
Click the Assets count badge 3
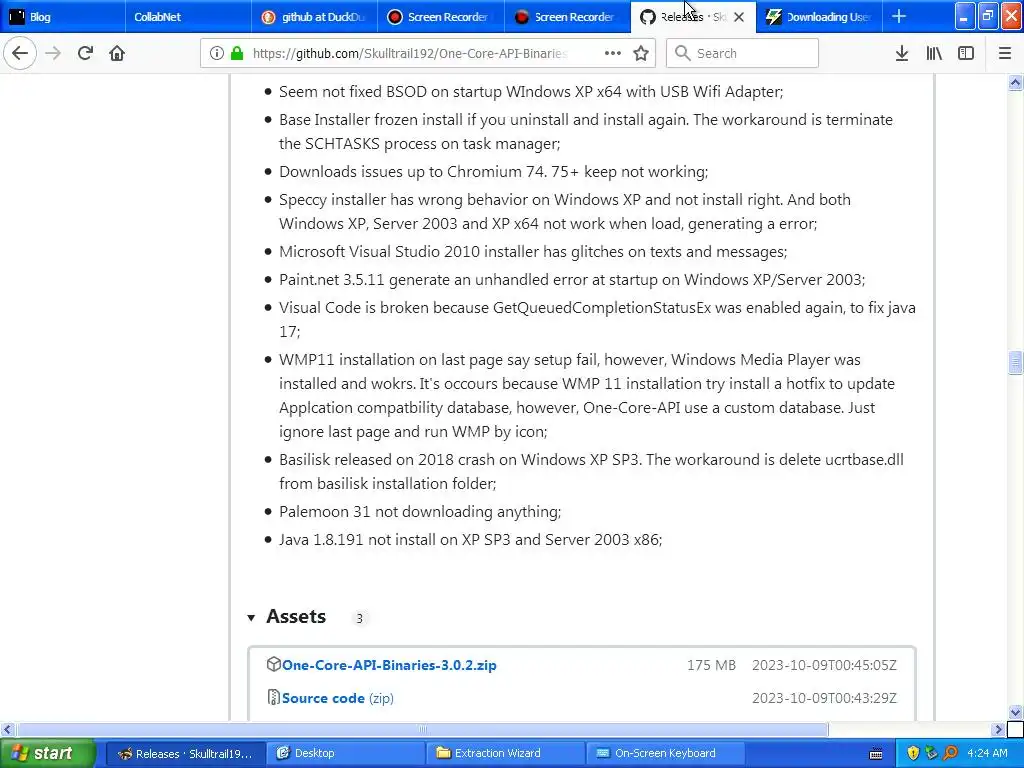point(359,618)
